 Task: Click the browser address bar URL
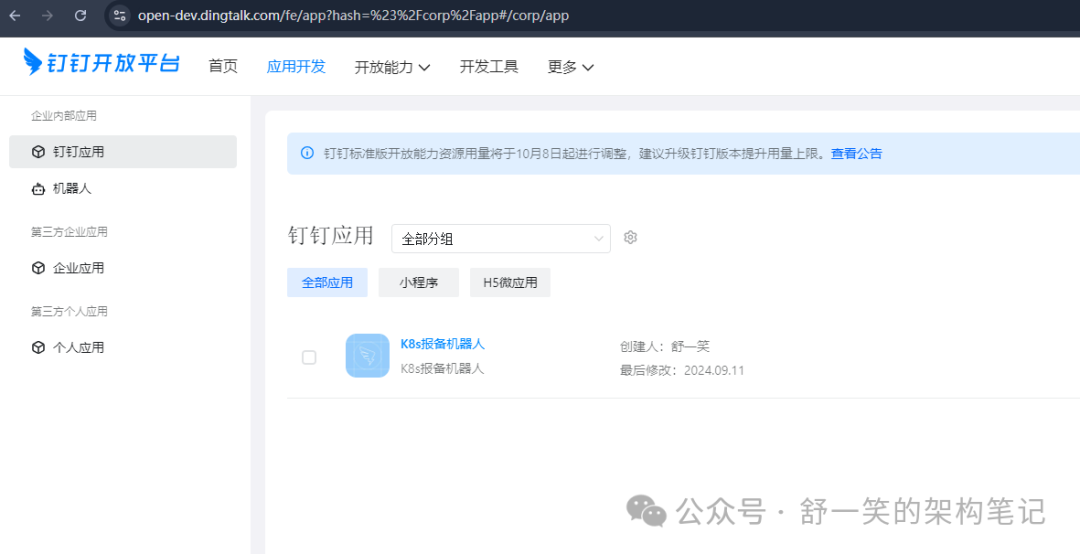353,15
